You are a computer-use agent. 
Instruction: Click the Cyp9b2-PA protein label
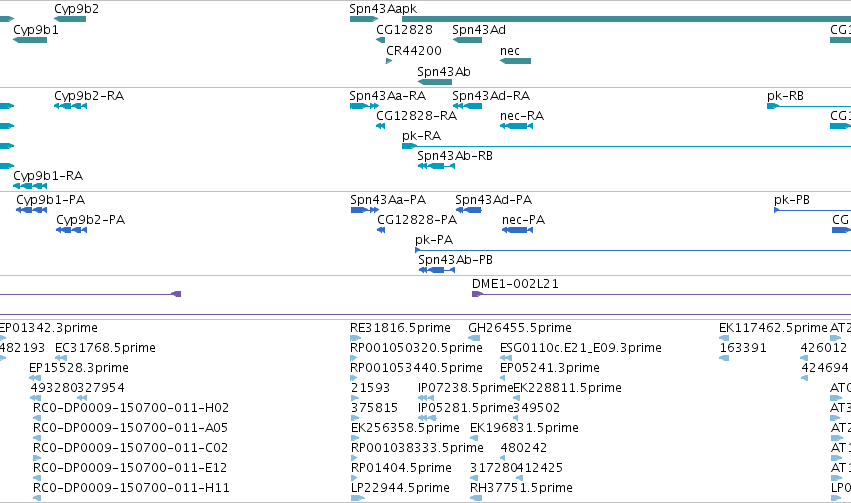click(91, 220)
